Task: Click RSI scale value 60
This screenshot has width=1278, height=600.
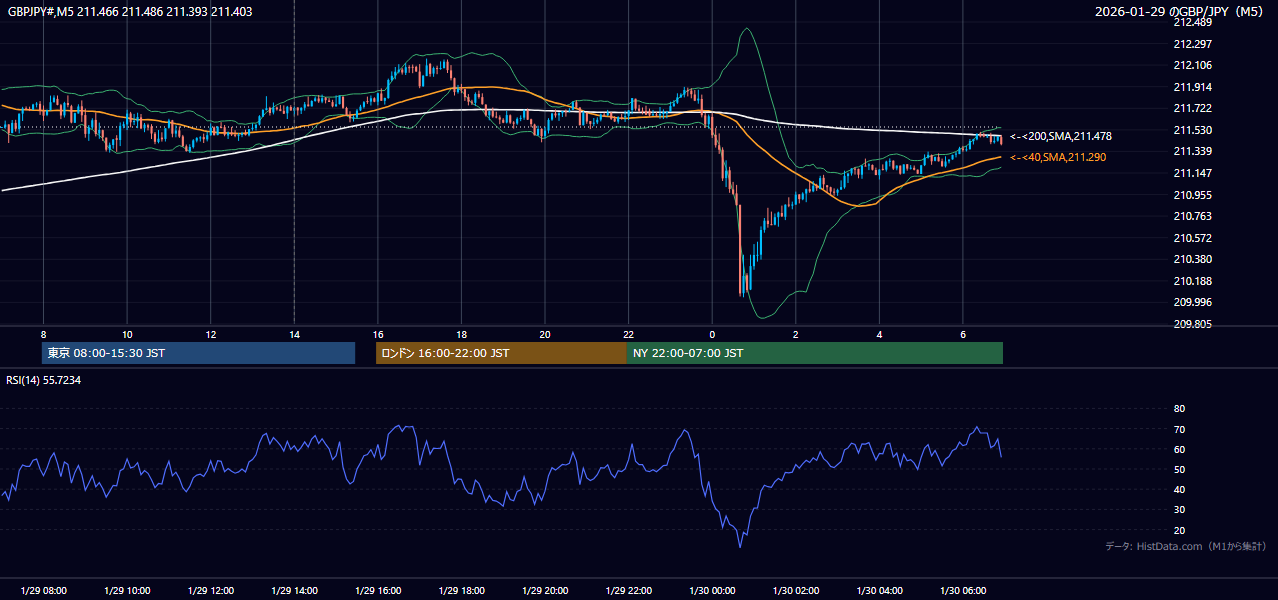Action: point(1179,449)
